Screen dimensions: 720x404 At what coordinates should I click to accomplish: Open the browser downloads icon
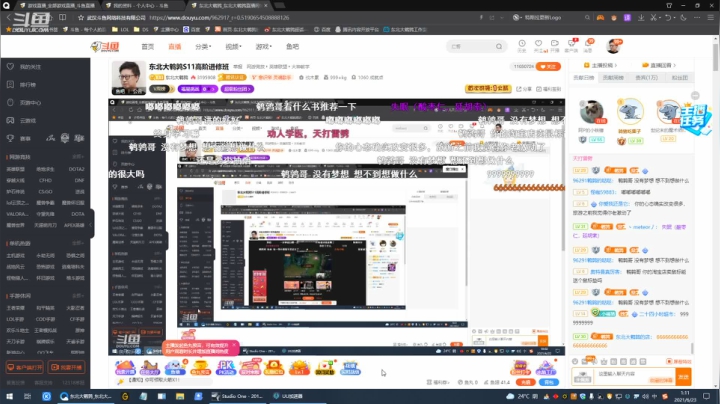[641, 17]
